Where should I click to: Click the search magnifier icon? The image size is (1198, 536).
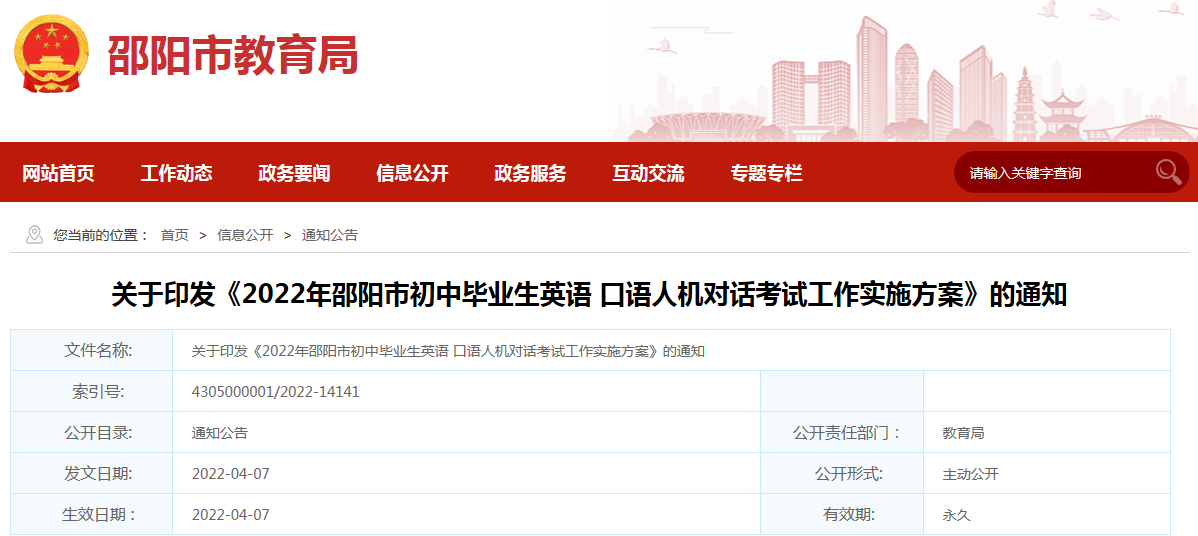[x=1168, y=173]
